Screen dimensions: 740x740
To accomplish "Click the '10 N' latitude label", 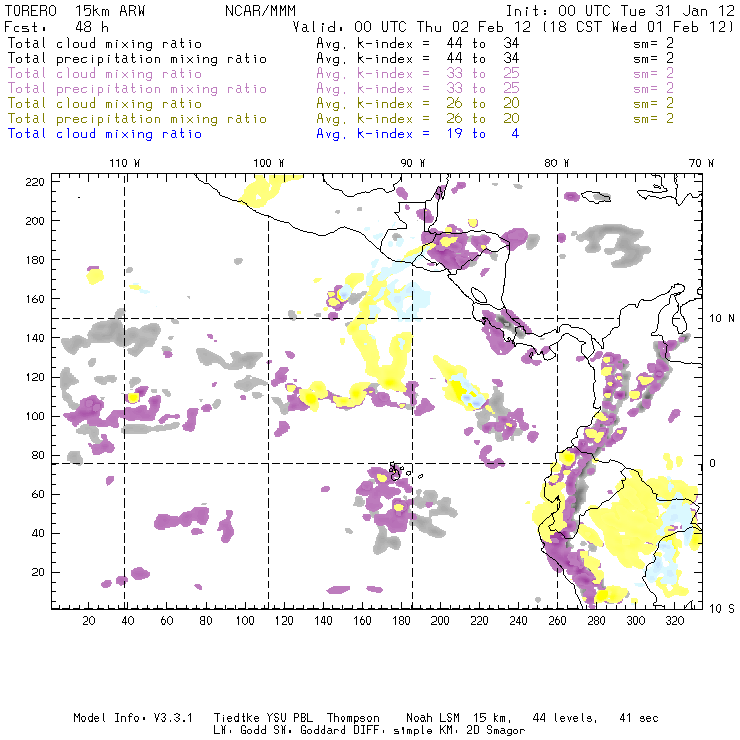I will (722, 318).
